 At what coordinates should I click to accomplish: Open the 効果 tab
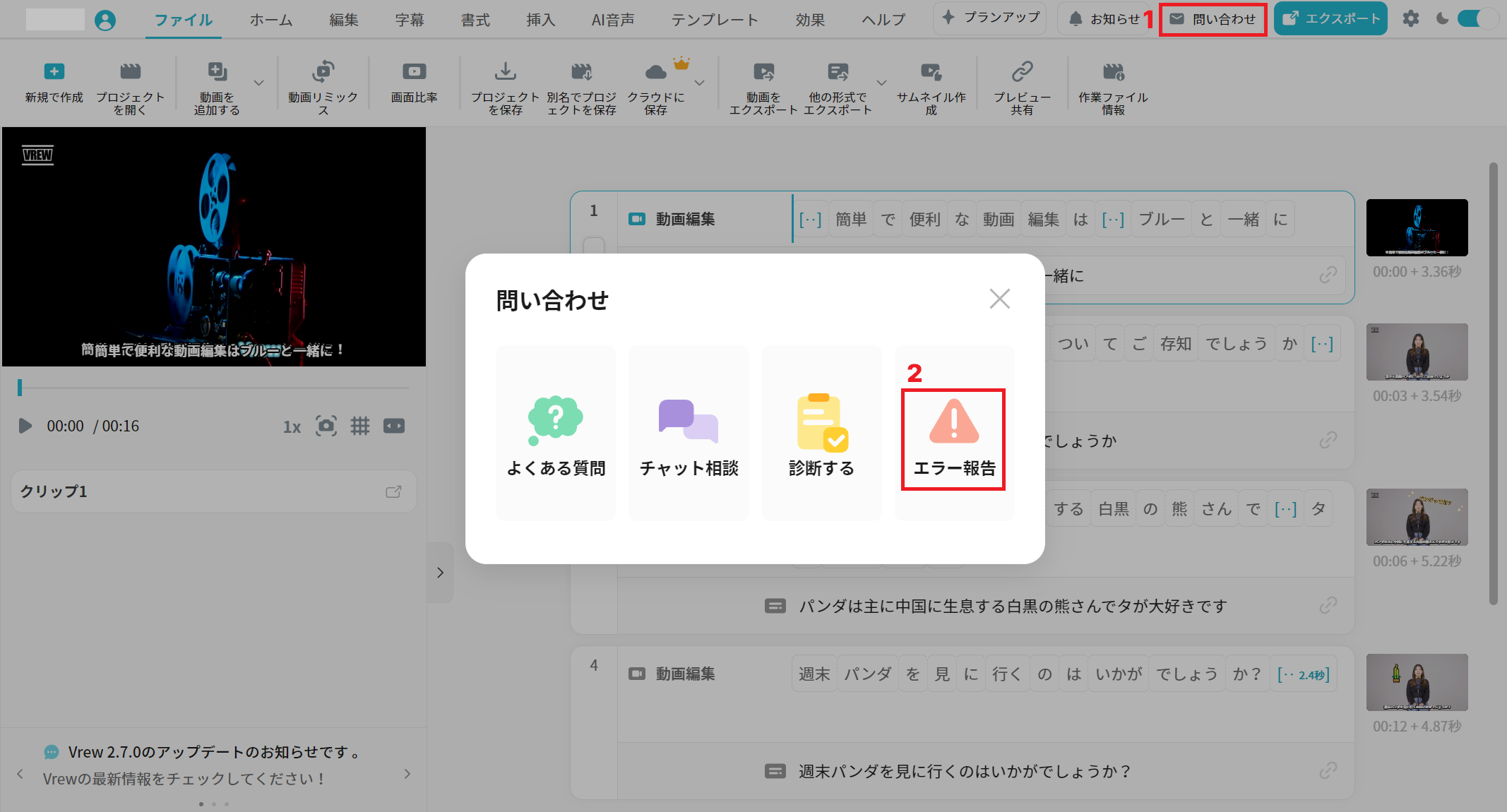(x=810, y=20)
